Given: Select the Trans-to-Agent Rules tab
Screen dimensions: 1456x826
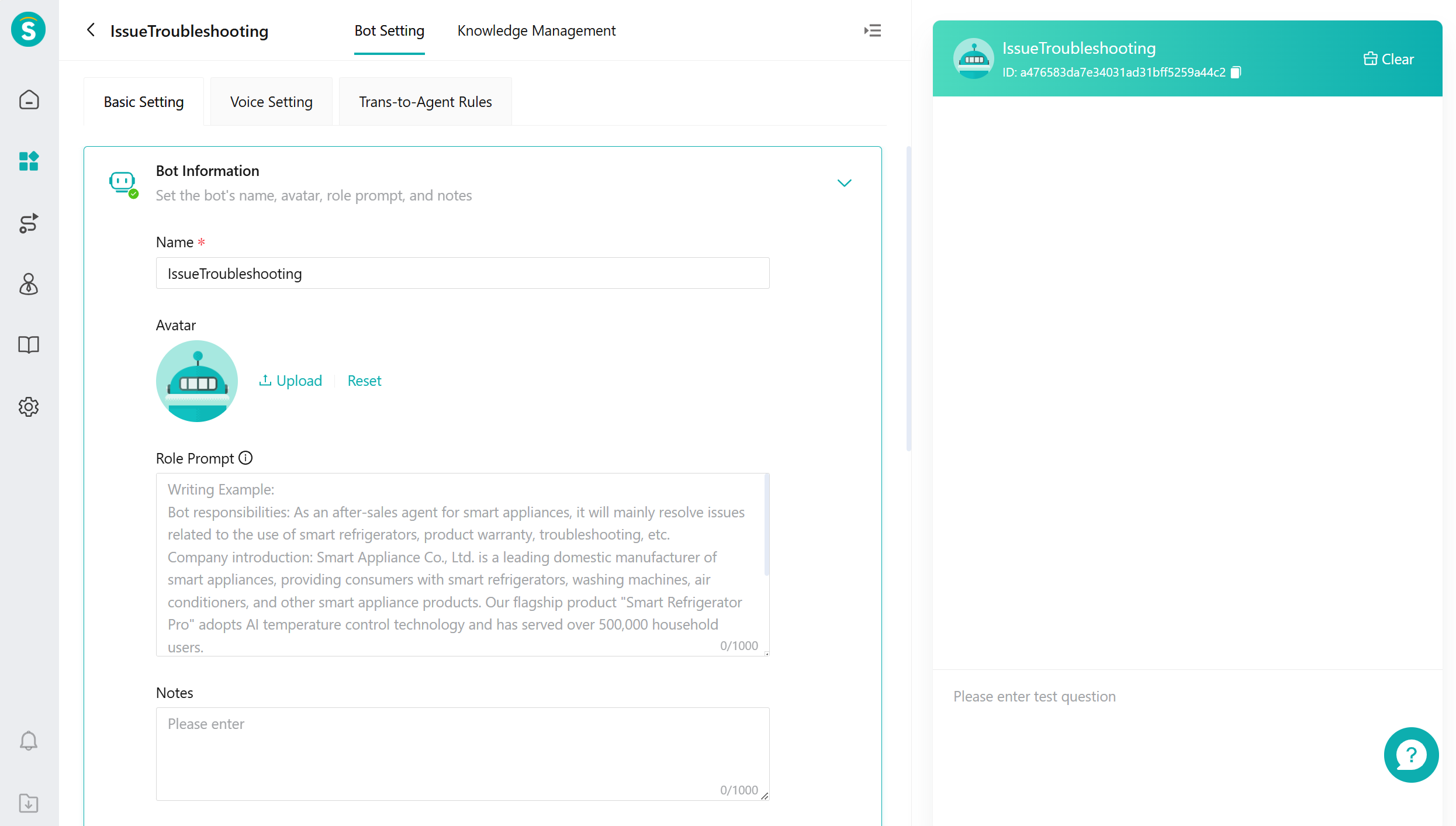Looking at the screenshot, I should pyautogui.click(x=426, y=102).
